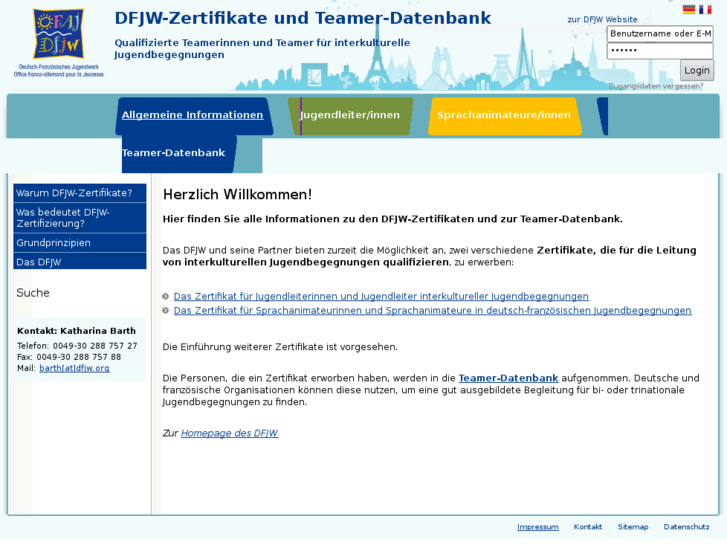Focus the Benutzername oder E-Mail field
This screenshot has width=727, height=545.
(660, 33)
